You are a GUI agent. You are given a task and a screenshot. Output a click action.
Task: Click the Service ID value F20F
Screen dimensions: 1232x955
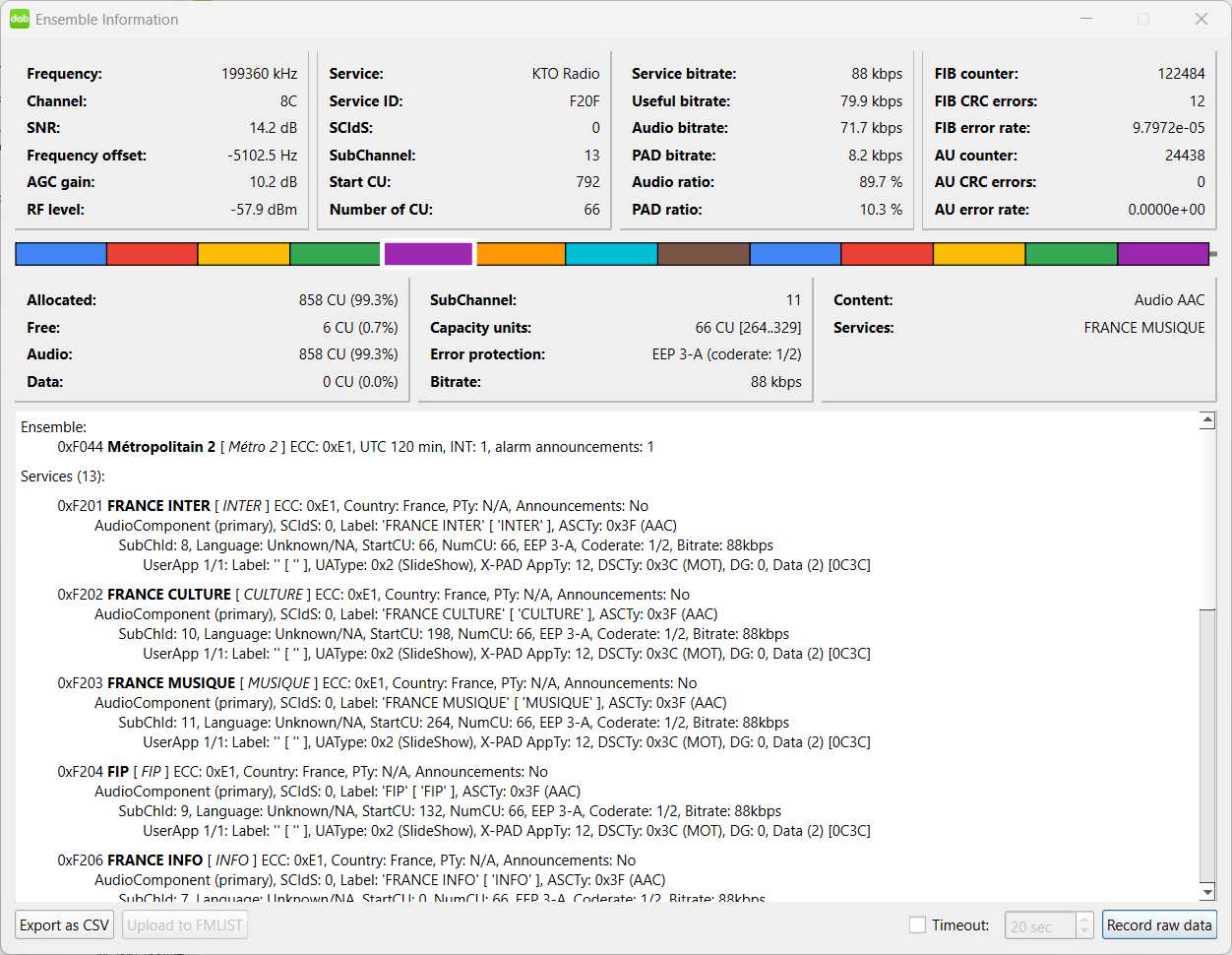pos(585,101)
